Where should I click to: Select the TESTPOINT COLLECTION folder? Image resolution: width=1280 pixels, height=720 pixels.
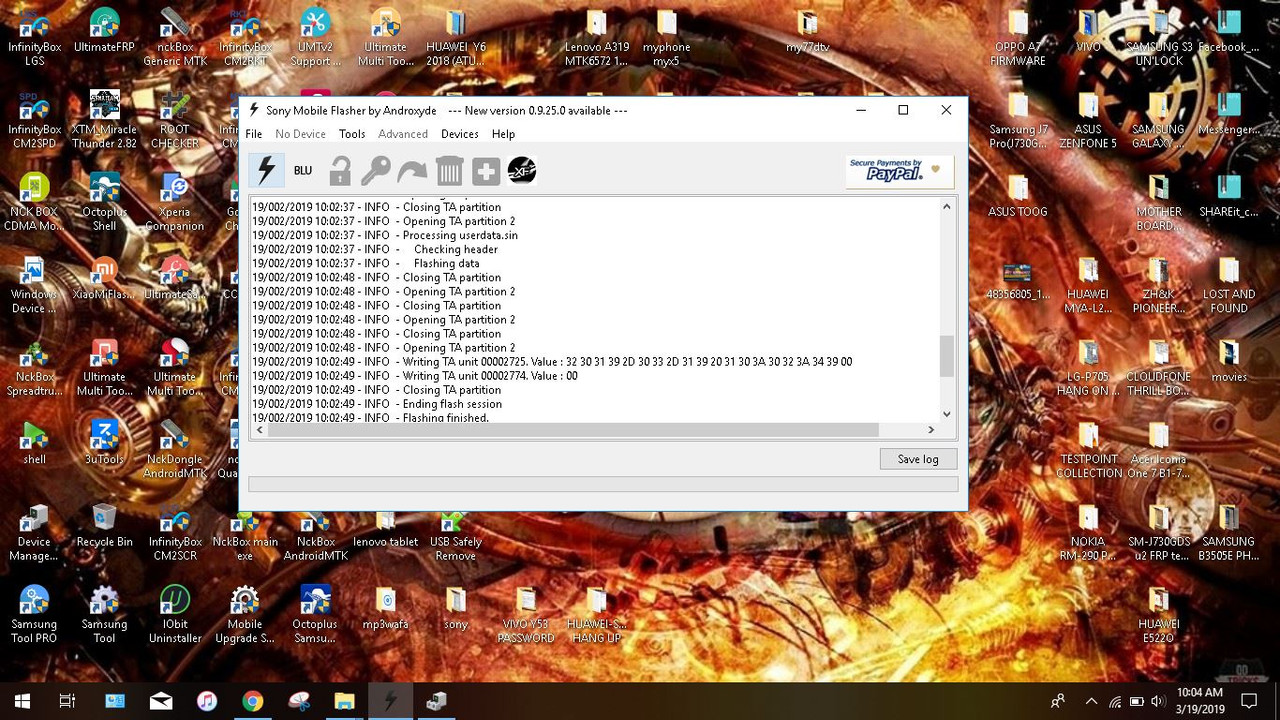click(1089, 450)
